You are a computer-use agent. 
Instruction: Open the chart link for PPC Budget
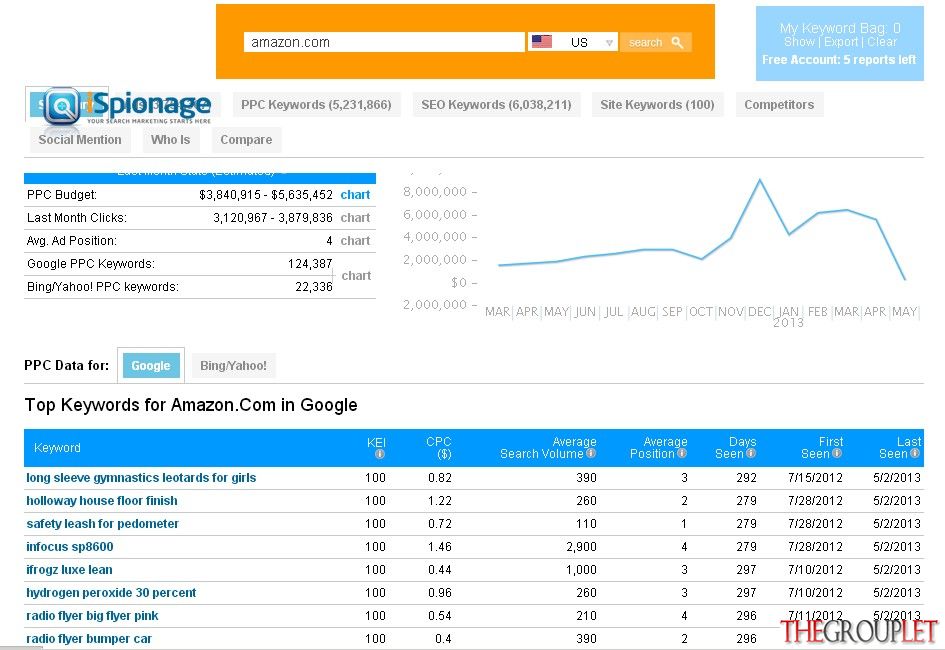[x=355, y=195]
